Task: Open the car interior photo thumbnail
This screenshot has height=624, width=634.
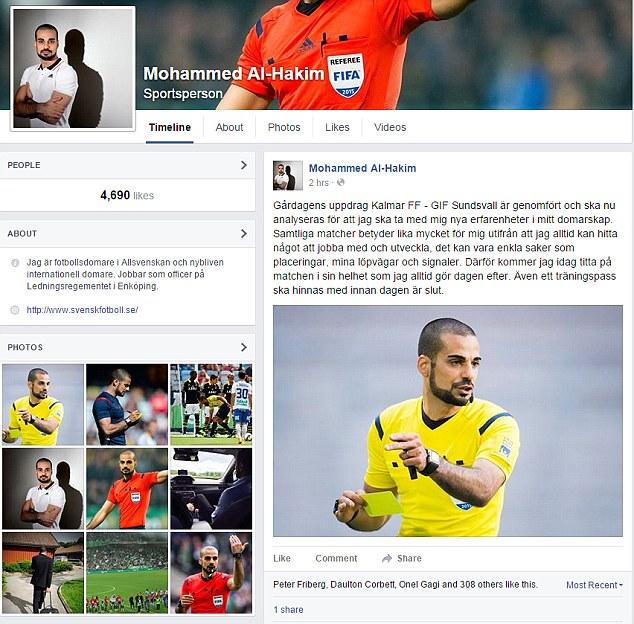Action: [x=211, y=489]
